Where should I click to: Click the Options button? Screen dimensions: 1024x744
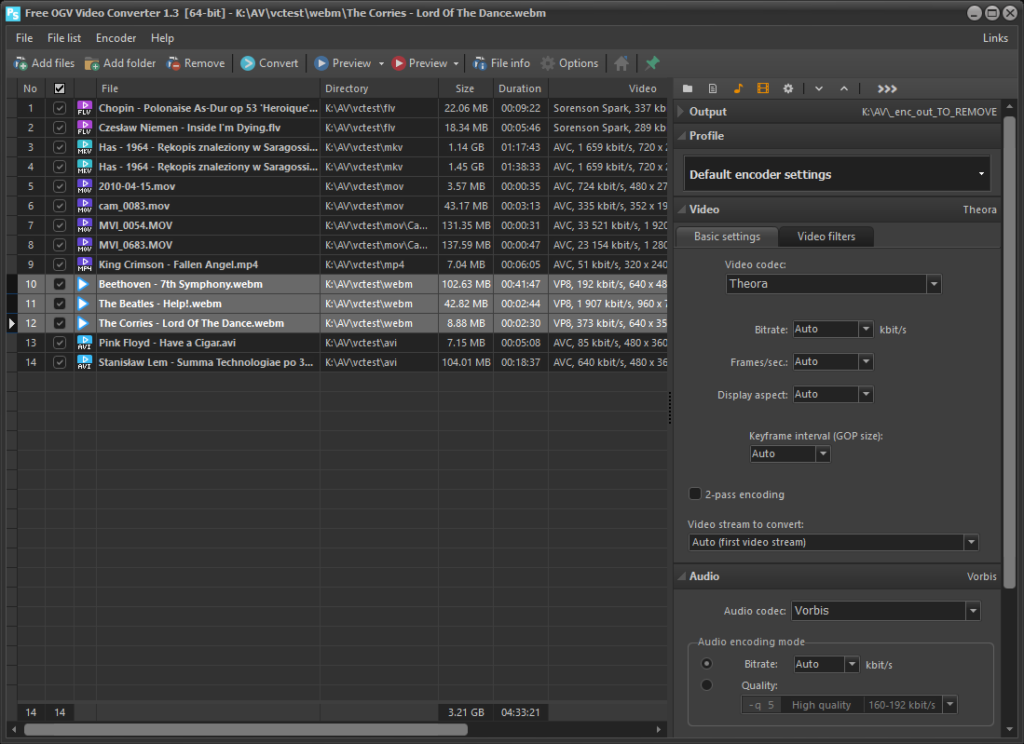point(569,62)
